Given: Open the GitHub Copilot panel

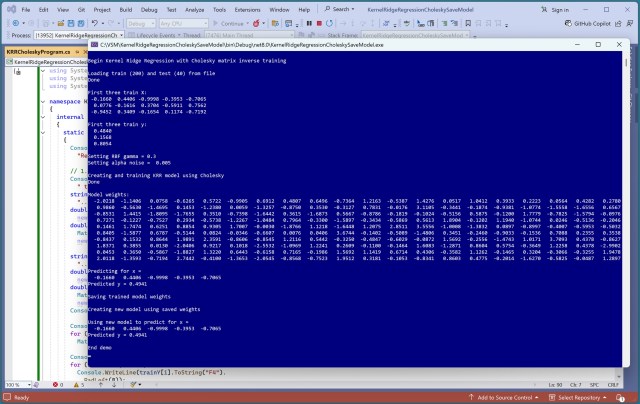Looking at the screenshot, I should [x=607, y=21].
